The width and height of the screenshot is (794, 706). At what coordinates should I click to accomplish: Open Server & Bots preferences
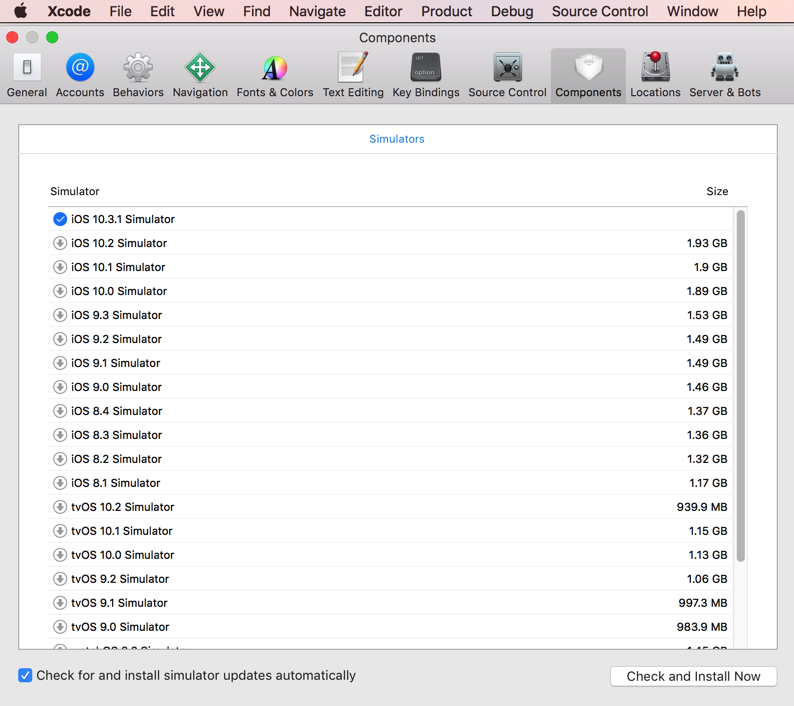coord(725,75)
